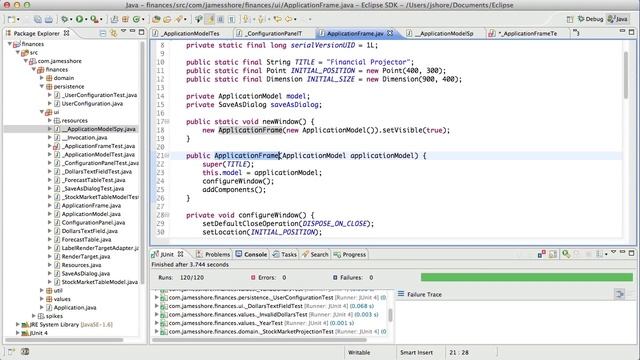Viewport: 640px width, 360px height.
Task: Navigate back with the yellow arrow icon
Action: pos(289,19)
